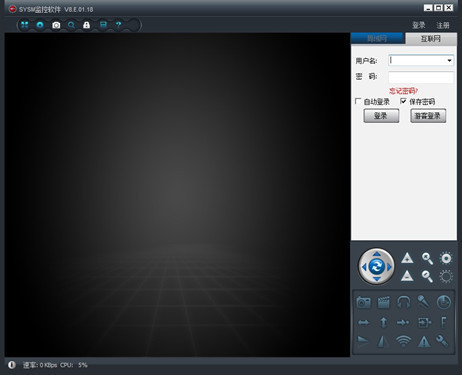Switch to the 局域网 LAN tab
The width and height of the screenshot is (462, 375).
(x=377, y=39)
